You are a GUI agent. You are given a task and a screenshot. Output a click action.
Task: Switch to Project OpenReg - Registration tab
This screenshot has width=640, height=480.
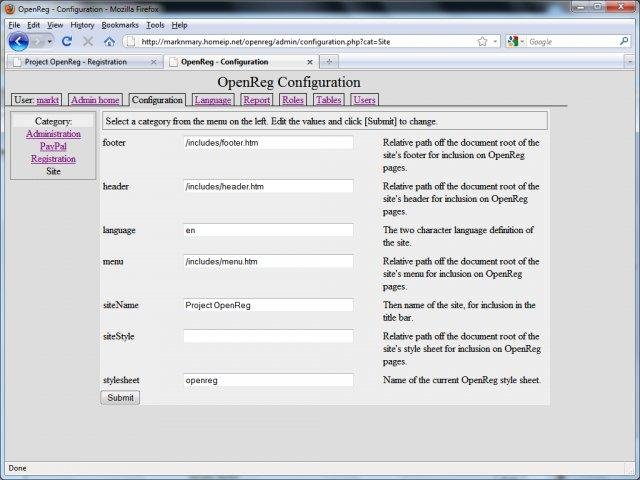tap(84, 62)
